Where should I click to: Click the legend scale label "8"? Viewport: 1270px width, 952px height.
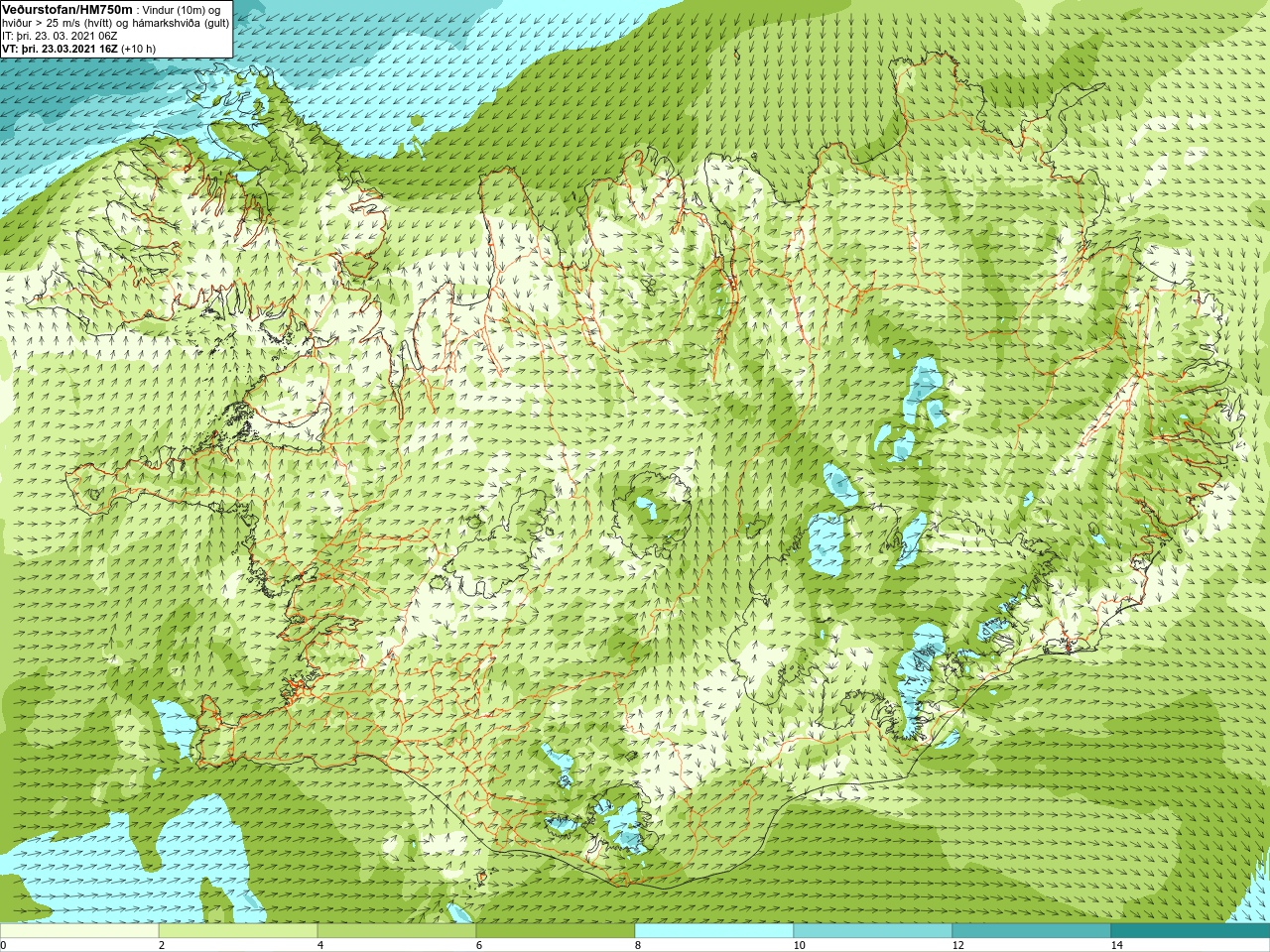[x=638, y=945]
